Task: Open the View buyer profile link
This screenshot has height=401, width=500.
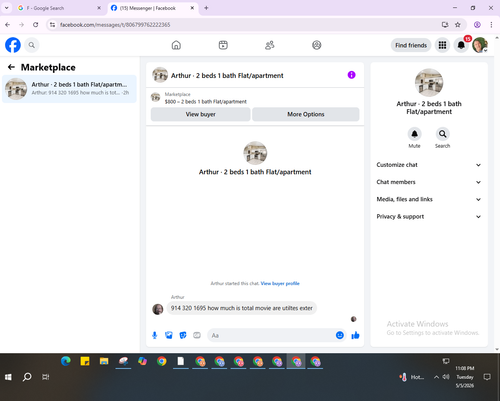Action: pyautogui.click(x=280, y=283)
